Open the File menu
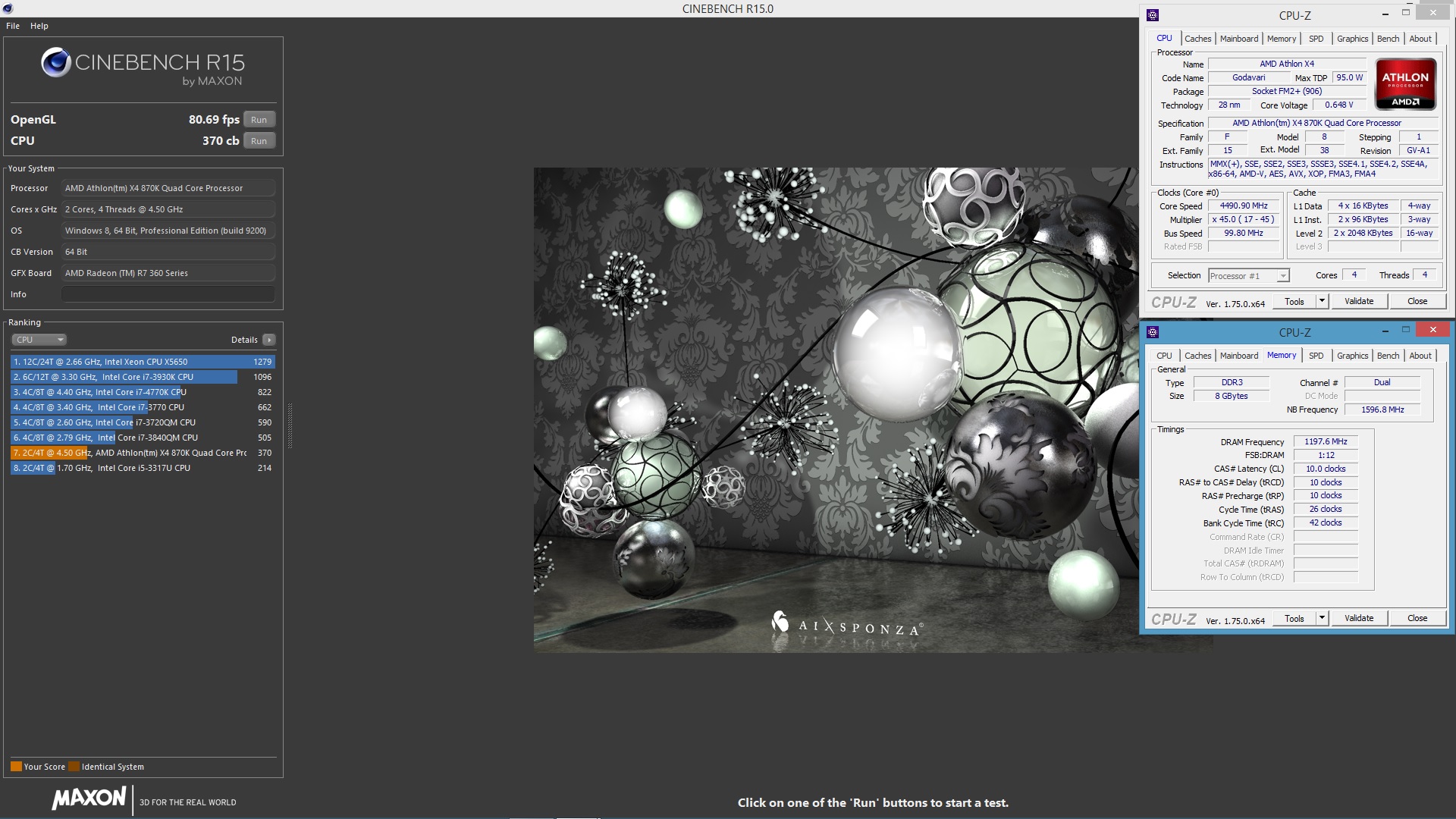The width and height of the screenshot is (1456, 819). (x=13, y=26)
